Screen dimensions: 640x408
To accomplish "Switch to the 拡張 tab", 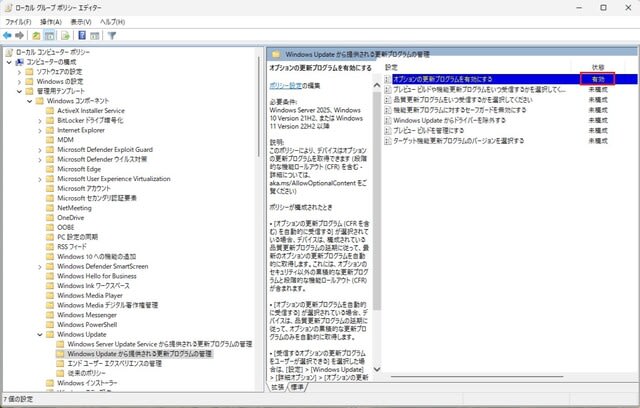I will pos(277,387).
